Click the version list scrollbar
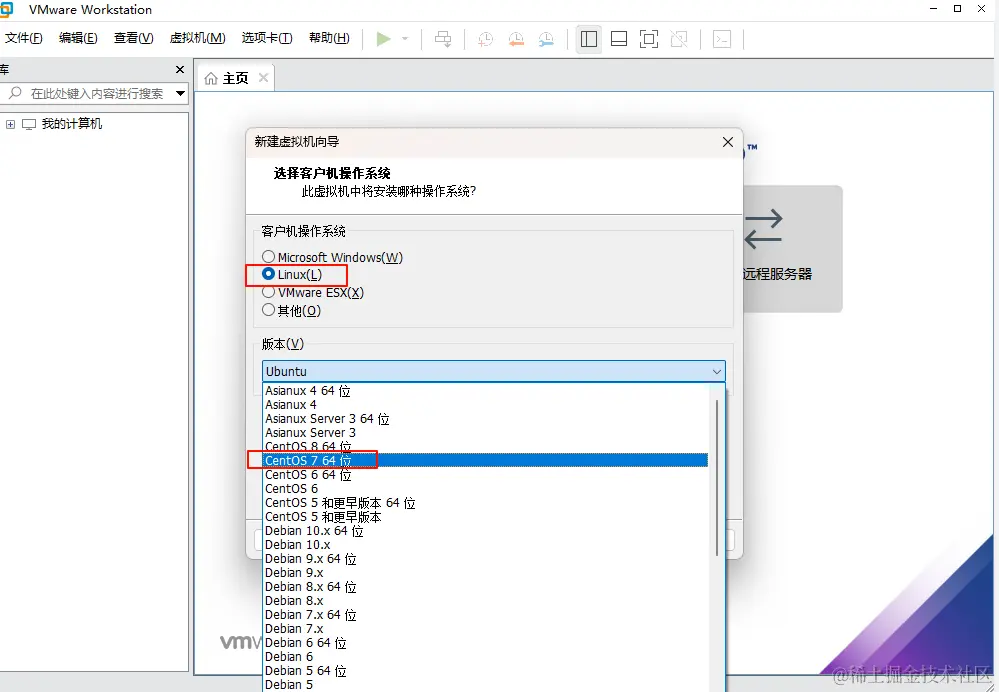 (717, 478)
